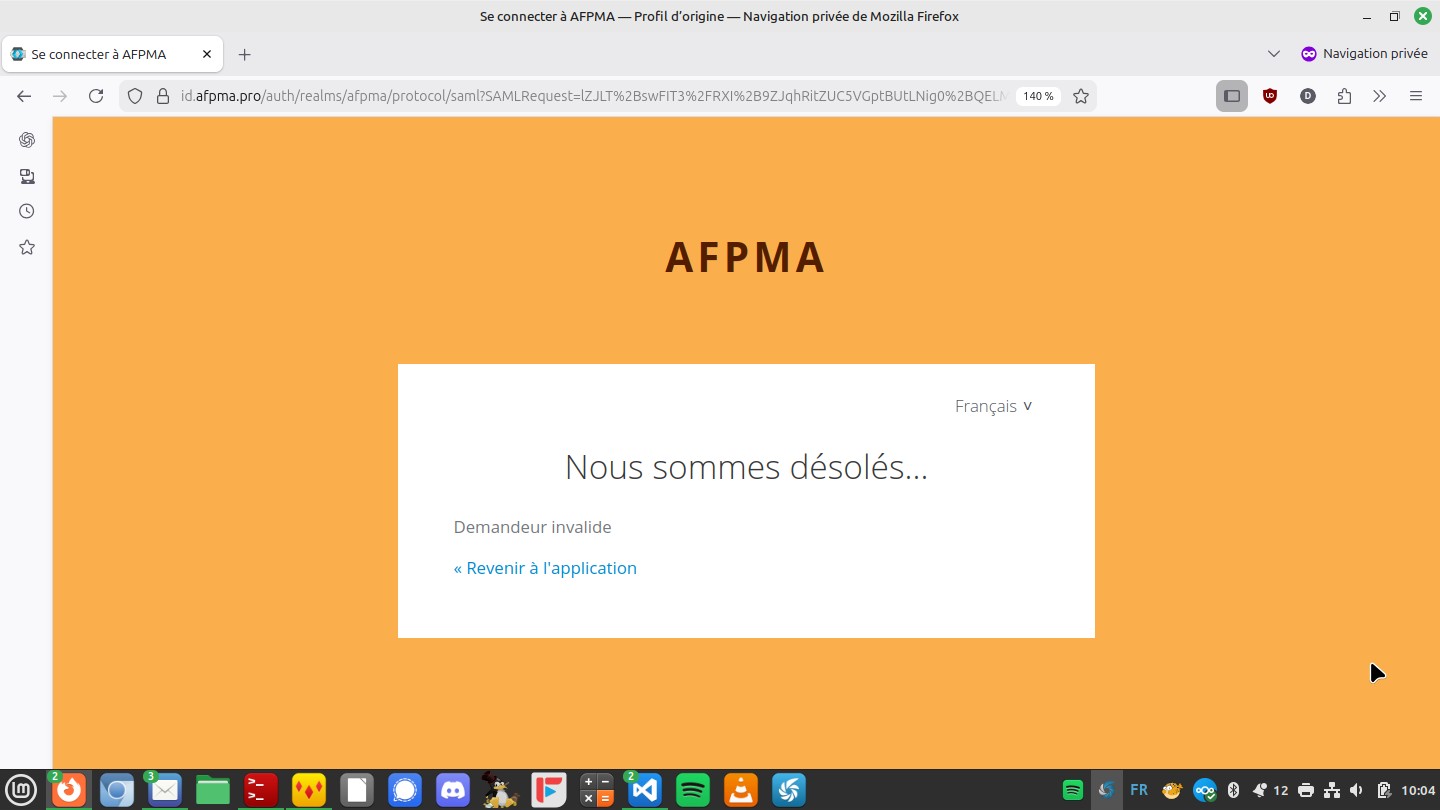The height and width of the screenshot is (810, 1440).
Task: Toggle the sidebar visibility button
Action: click(x=1232, y=96)
